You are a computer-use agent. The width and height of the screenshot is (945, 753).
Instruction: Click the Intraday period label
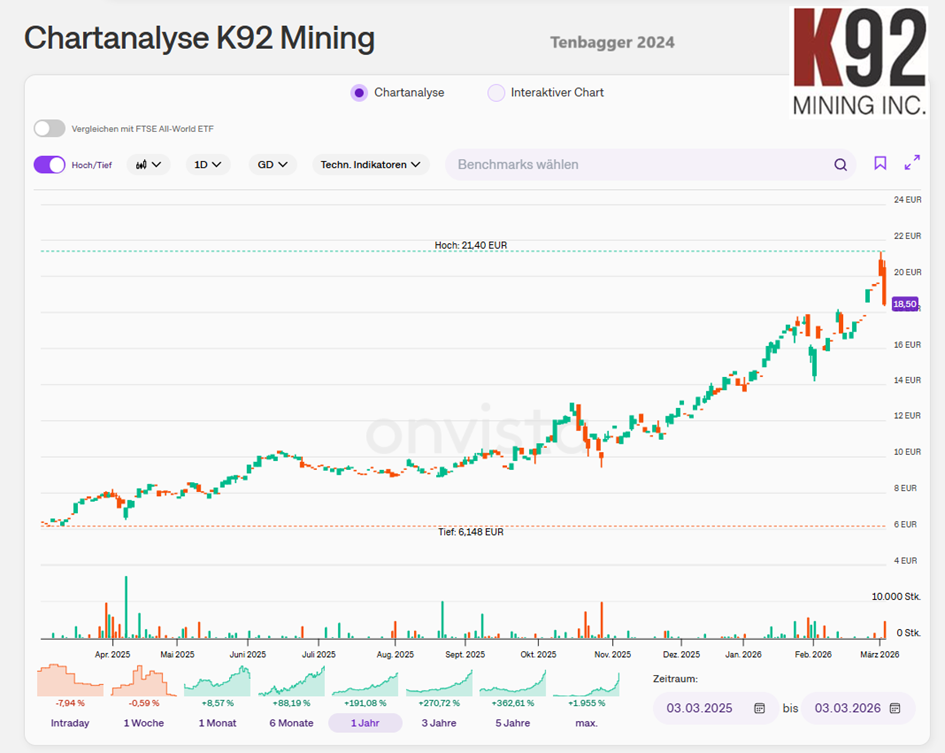point(70,723)
